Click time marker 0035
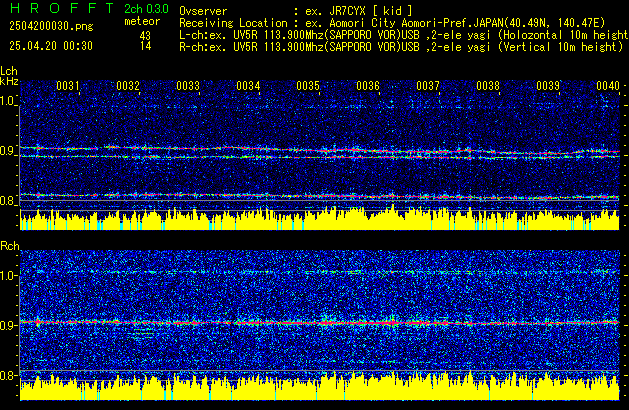 [308, 86]
